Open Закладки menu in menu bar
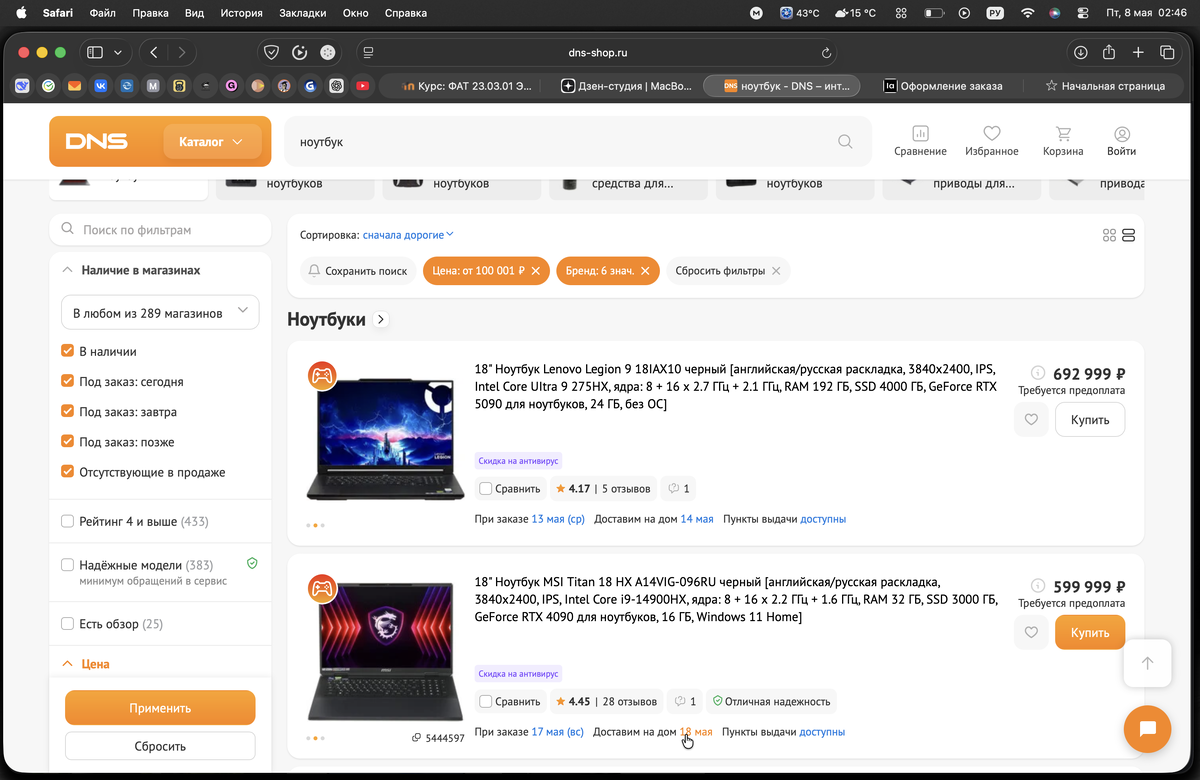This screenshot has width=1200, height=780. tap(304, 13)
